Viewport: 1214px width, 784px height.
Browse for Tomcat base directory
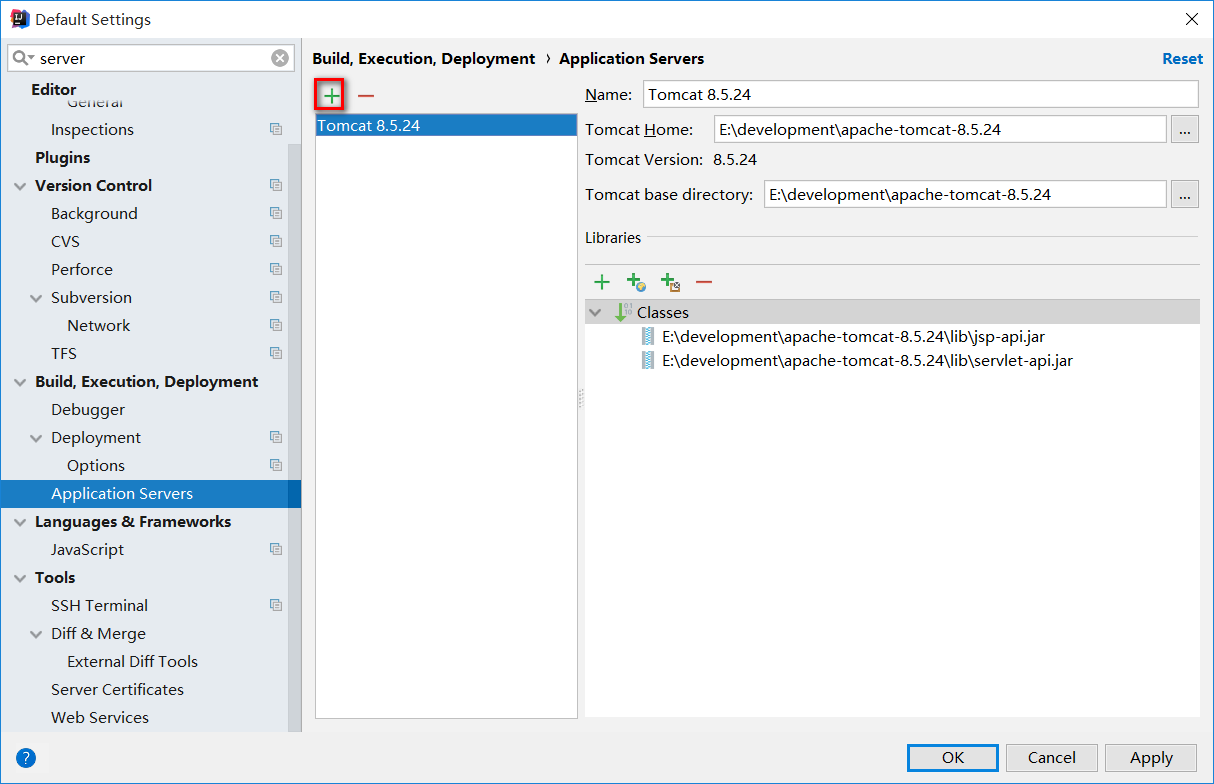pos(1184,194)
